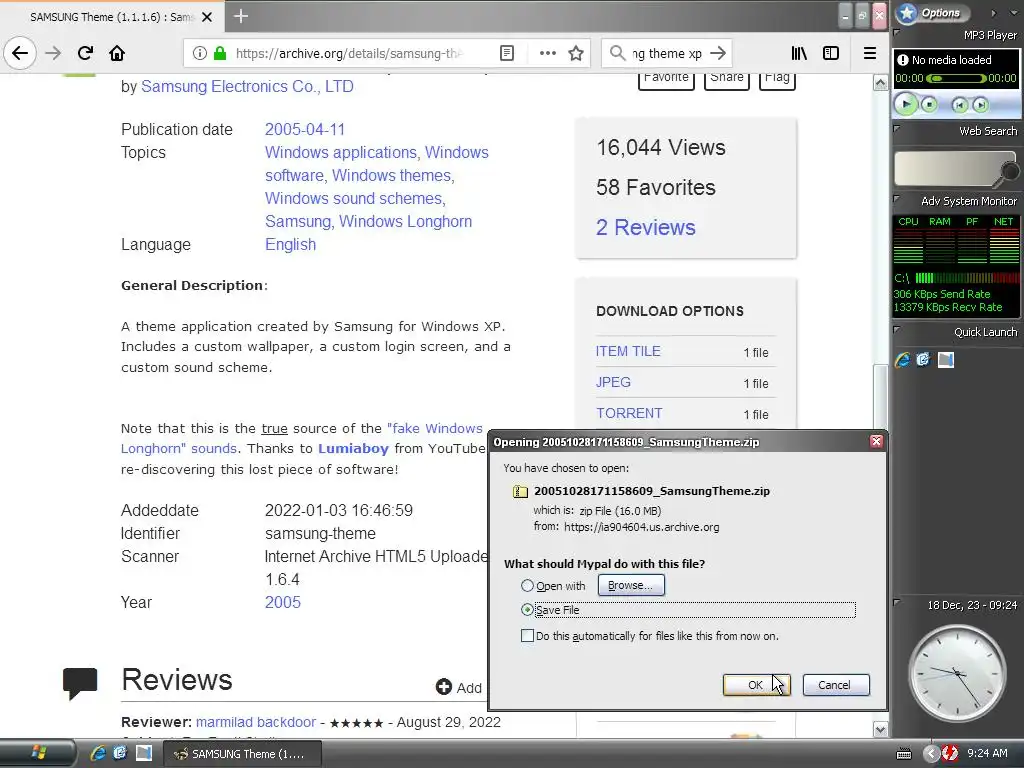Click the page vertical scrollbar thumb
The width and height of the screenshot is (1024, 768).
[880, 398]
